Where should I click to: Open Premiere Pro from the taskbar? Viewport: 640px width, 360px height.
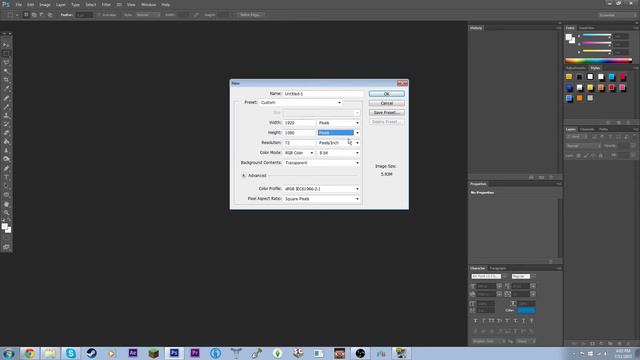click(195, 353)
